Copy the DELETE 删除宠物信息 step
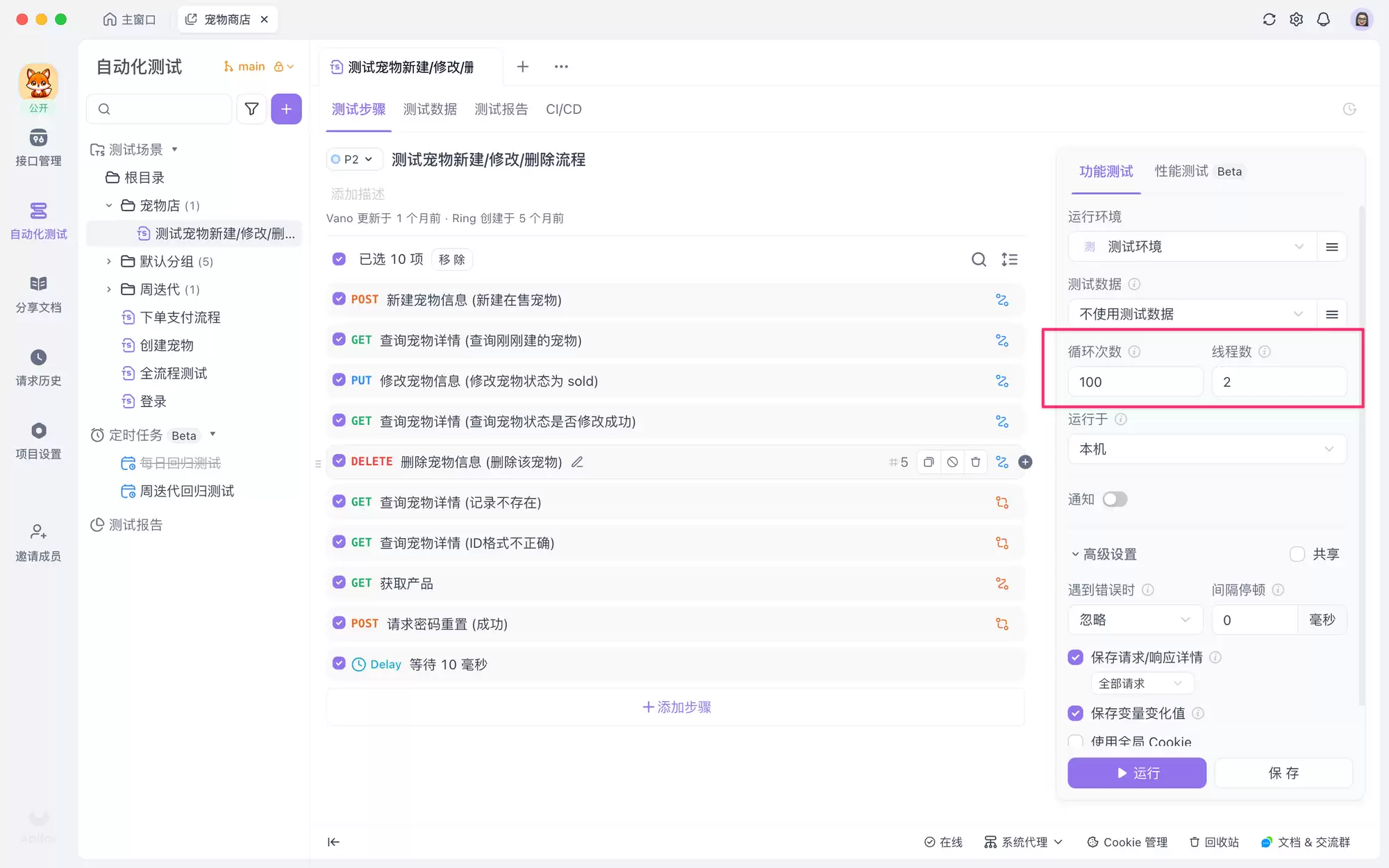The image size is (1389, 868). (x=929, y=462)
